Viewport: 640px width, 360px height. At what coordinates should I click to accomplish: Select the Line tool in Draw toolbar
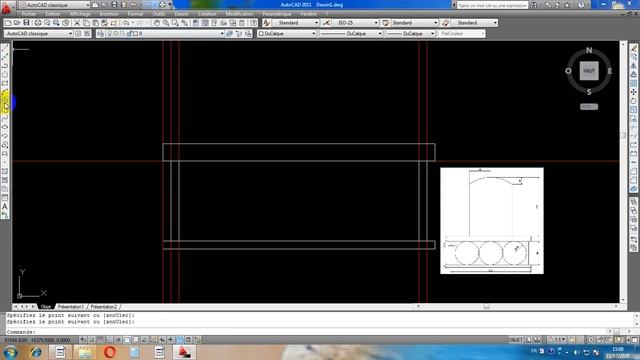[5, 48]
